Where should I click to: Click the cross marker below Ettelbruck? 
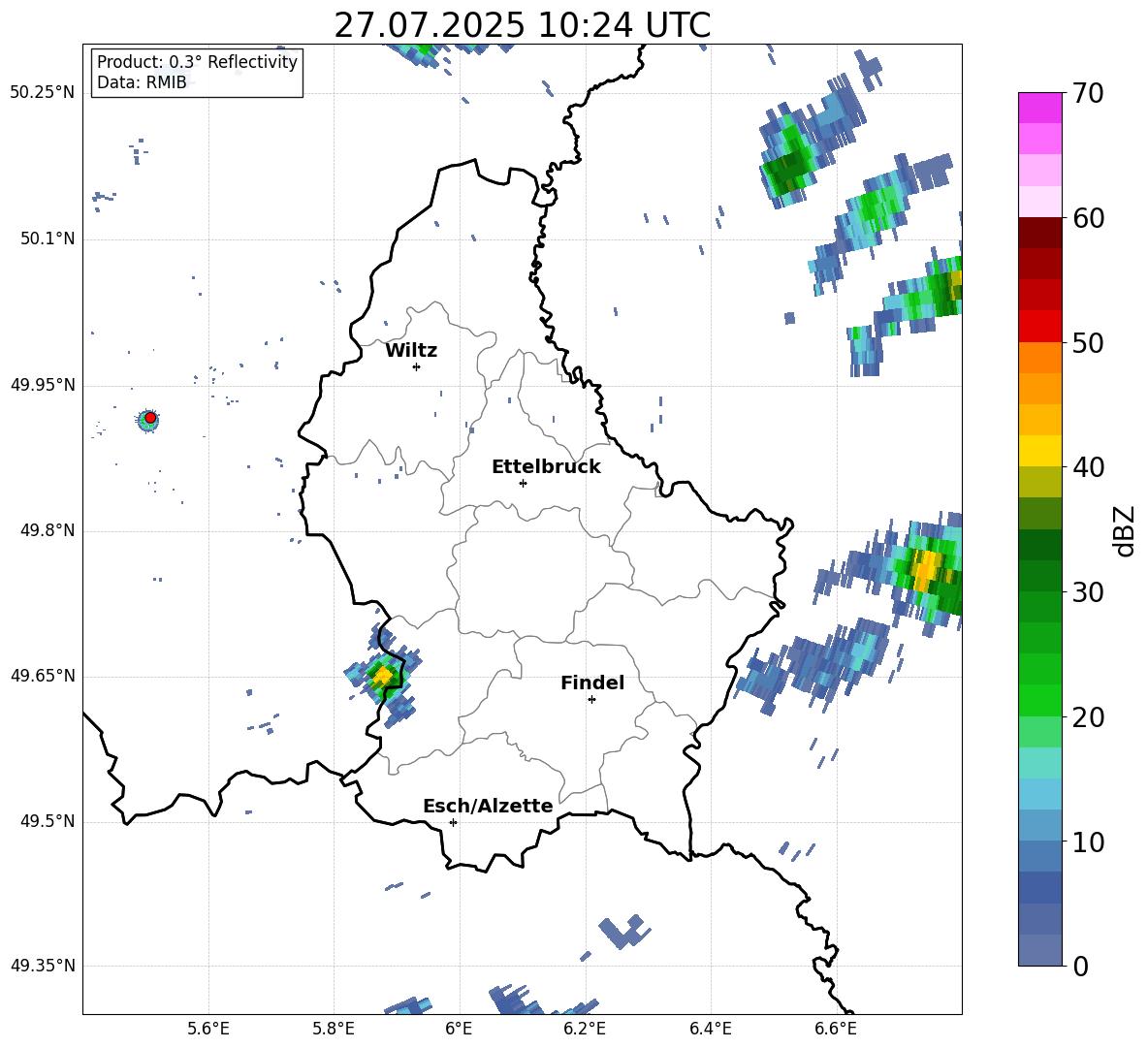[x=523, y=483]
